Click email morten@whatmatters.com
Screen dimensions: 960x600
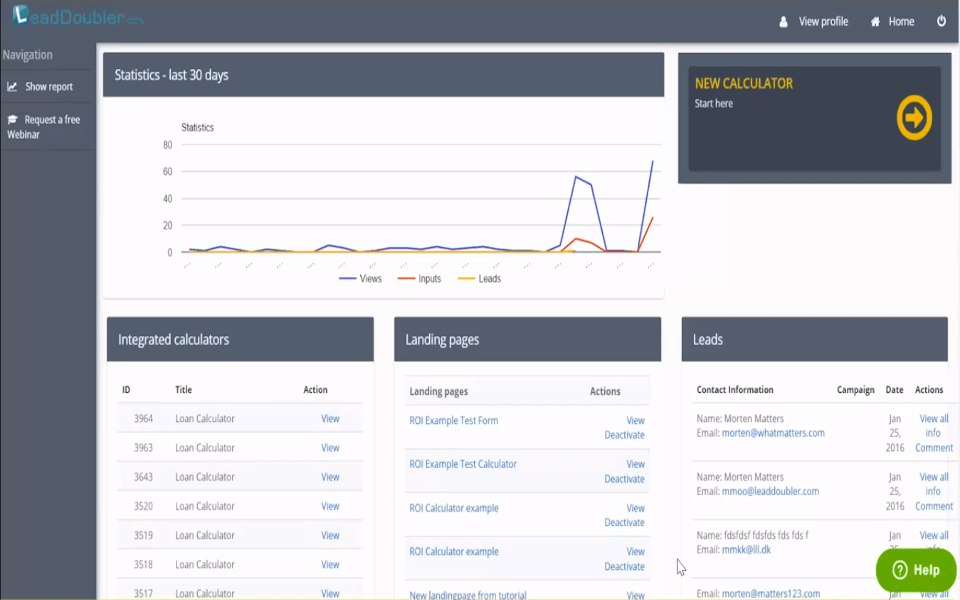pyautogui.click(x=773, y=433)
